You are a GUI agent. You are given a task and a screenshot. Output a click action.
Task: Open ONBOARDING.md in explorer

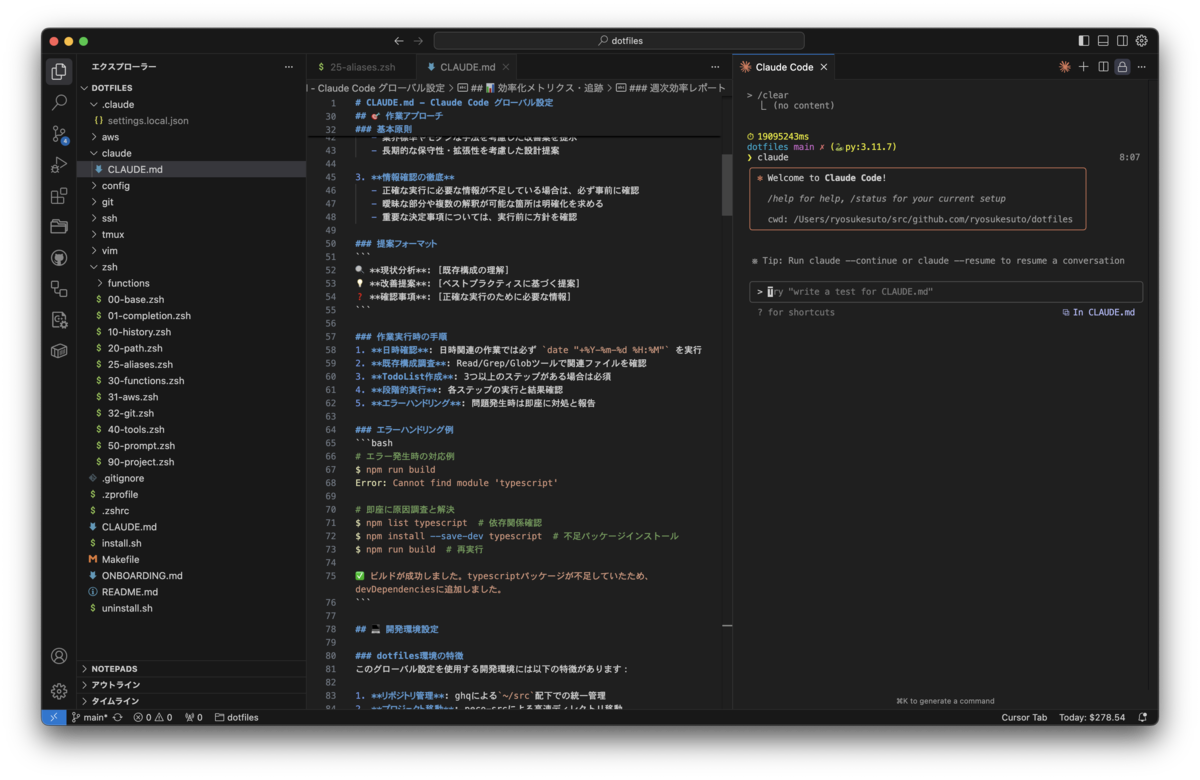[x=142, y=575]
